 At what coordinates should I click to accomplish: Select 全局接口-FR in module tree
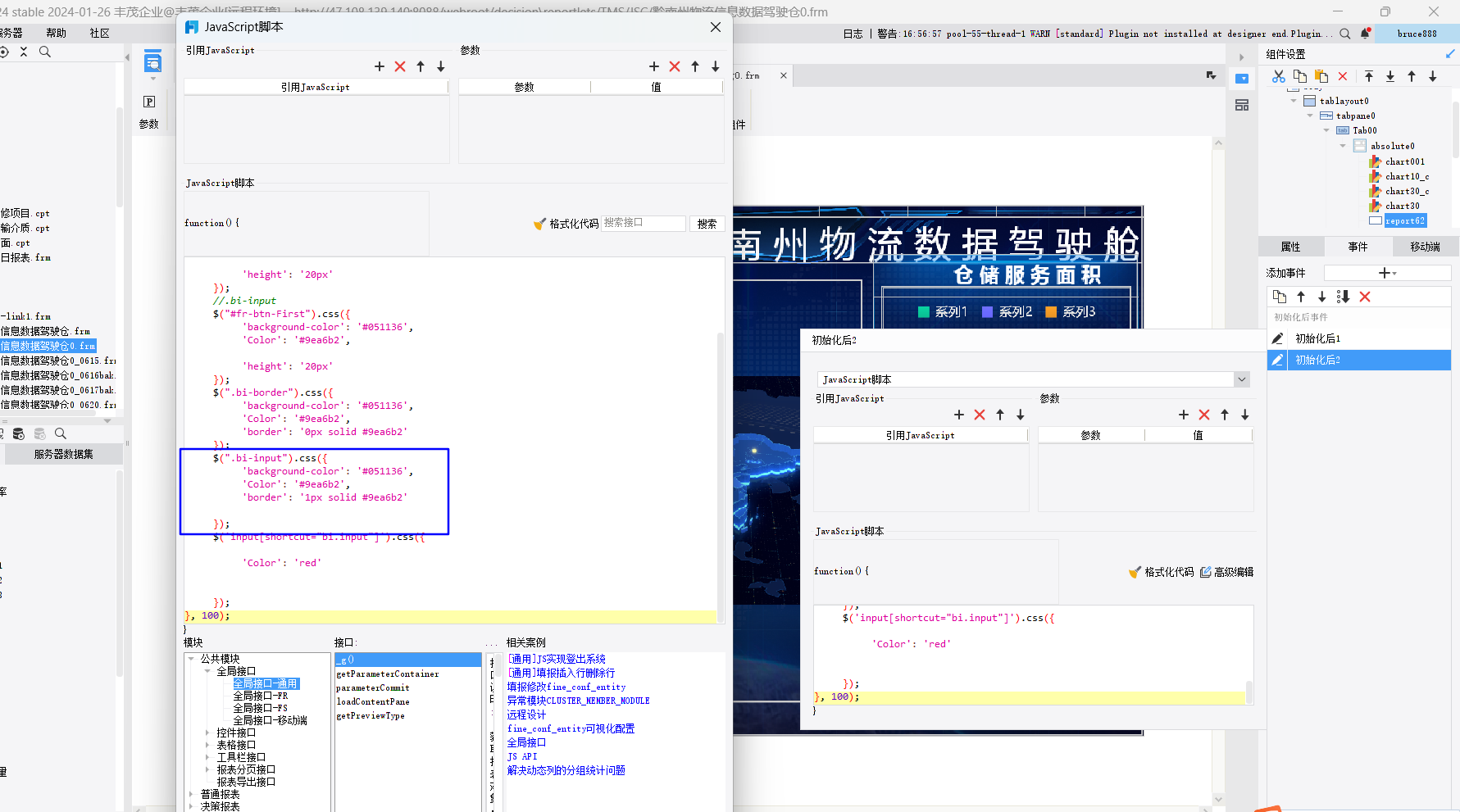click(260, 696)
